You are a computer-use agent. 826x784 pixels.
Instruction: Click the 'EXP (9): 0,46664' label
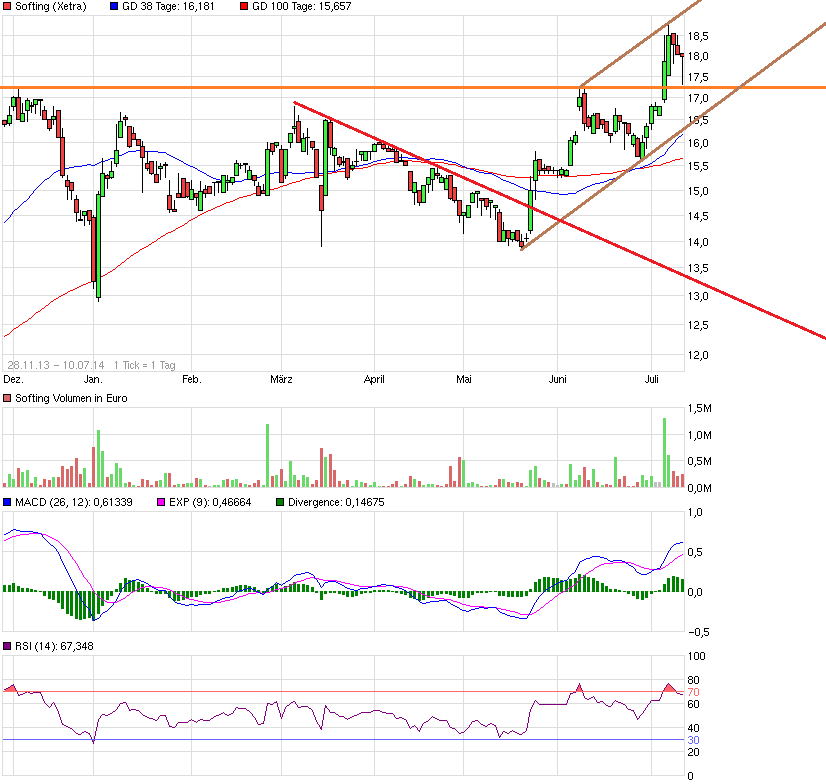(x=210, y=502)
